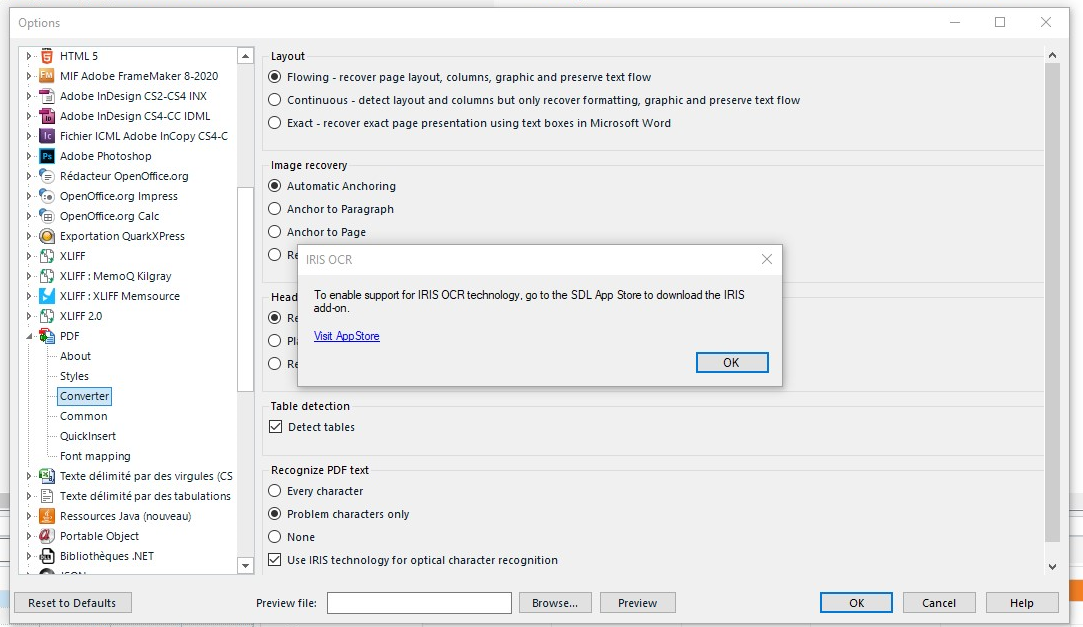The image size is (1083, 627).
Task: Click the OpenOffice.org Impress icon
Action: coord(47,196)
